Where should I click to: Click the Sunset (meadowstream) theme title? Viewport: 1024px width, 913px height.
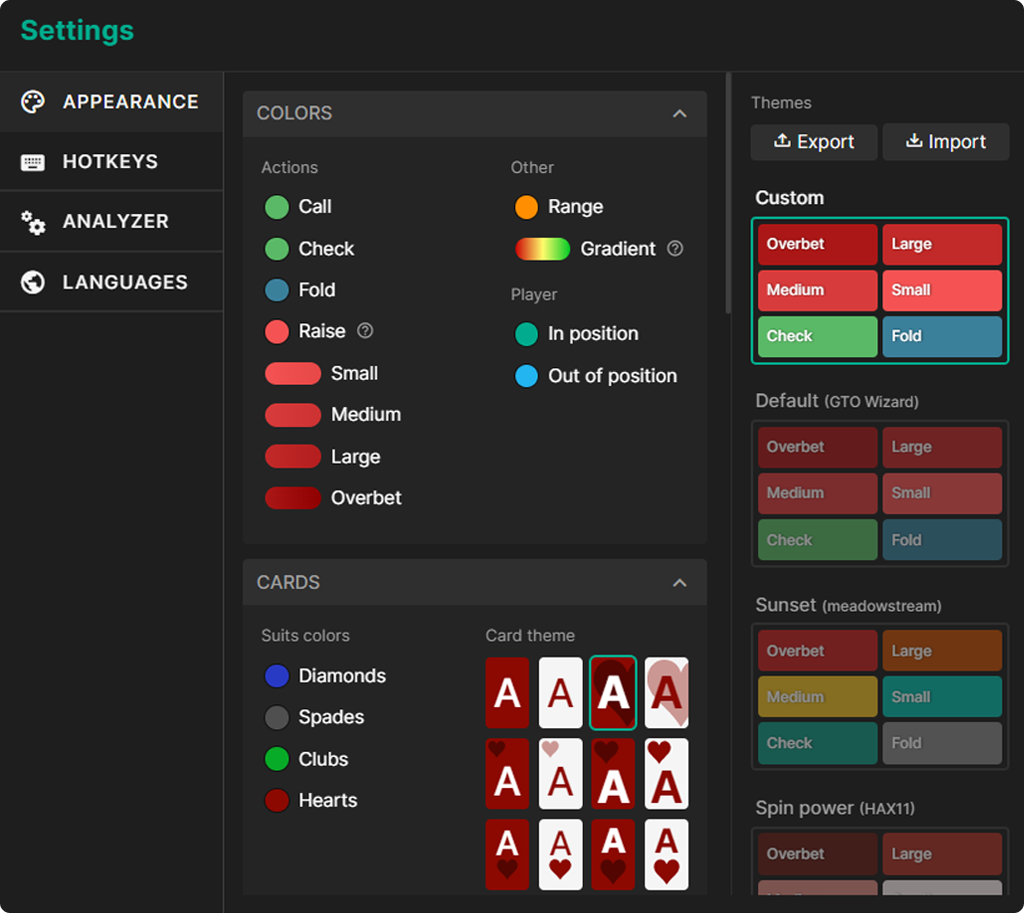point(848,605)
